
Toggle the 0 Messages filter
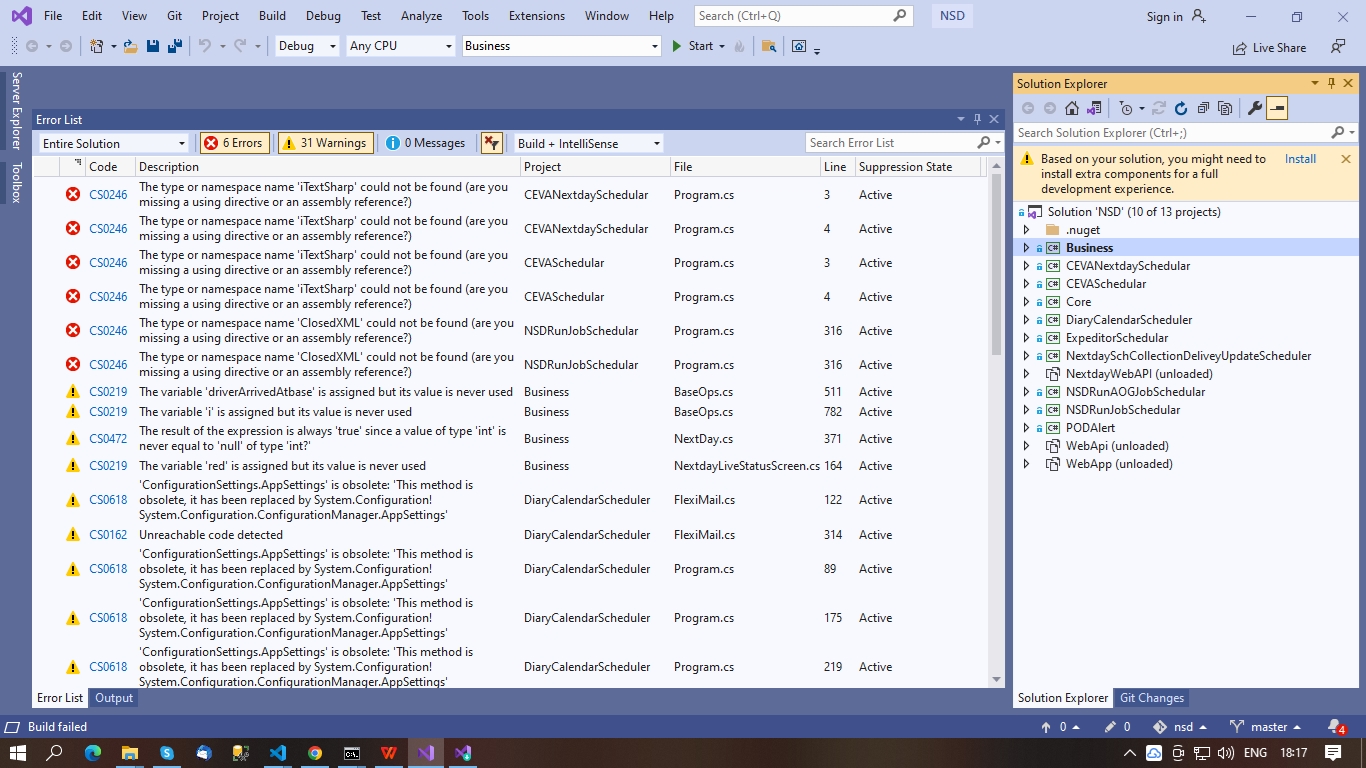[426, 143]
